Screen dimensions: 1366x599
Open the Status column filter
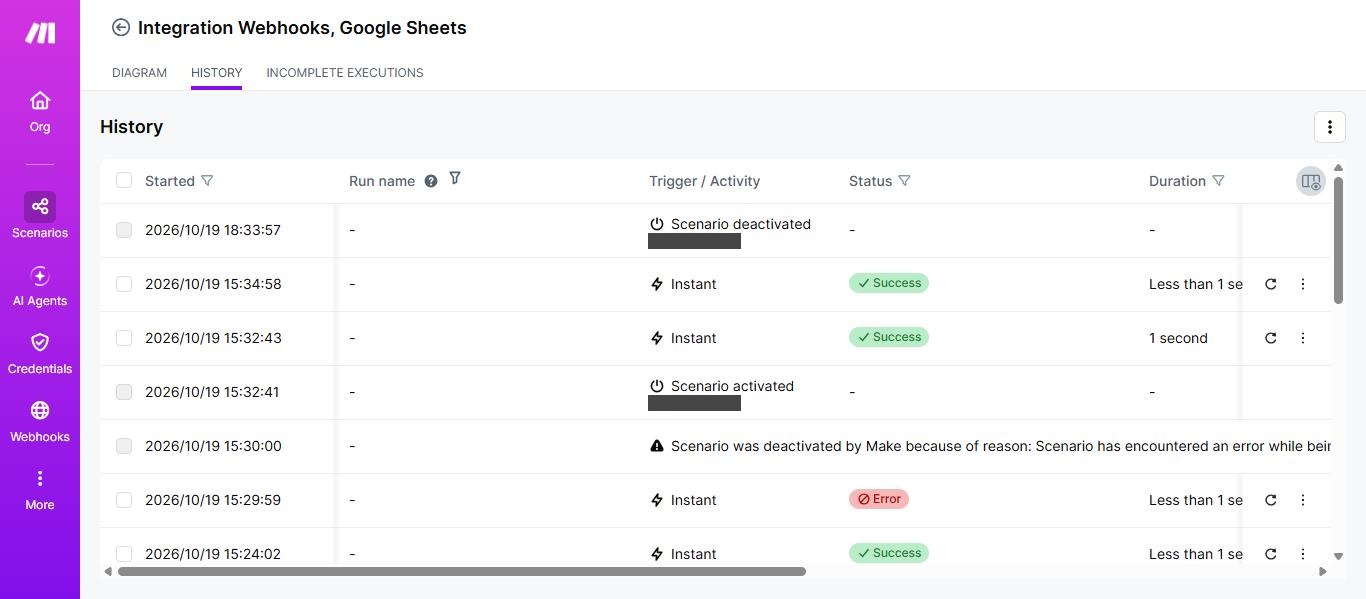[x=904, y=181]
